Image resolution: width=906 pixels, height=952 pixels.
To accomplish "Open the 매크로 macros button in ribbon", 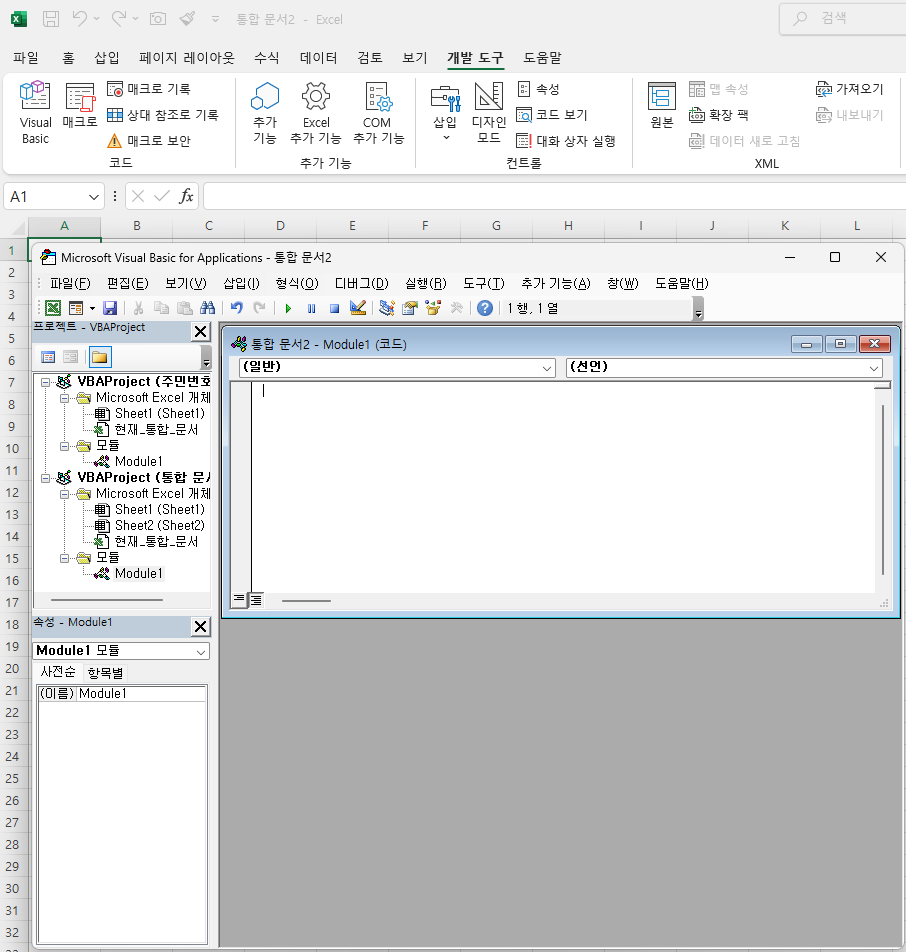I will (80, 106).
